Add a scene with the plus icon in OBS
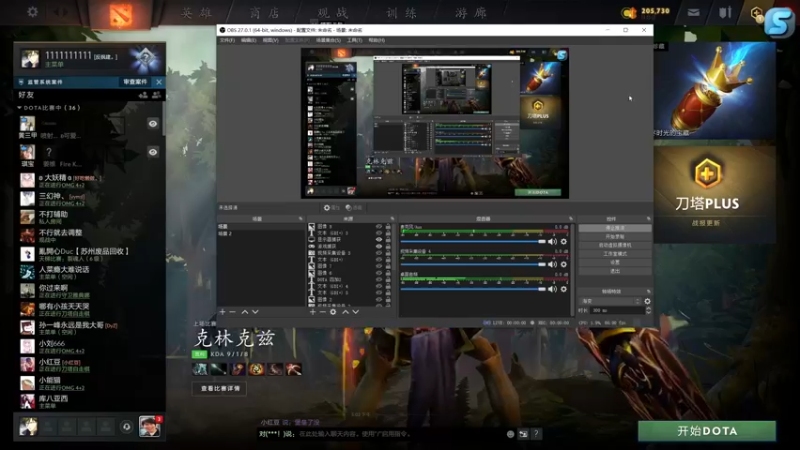Screen dimensions: 800x450 click(222, 312)
